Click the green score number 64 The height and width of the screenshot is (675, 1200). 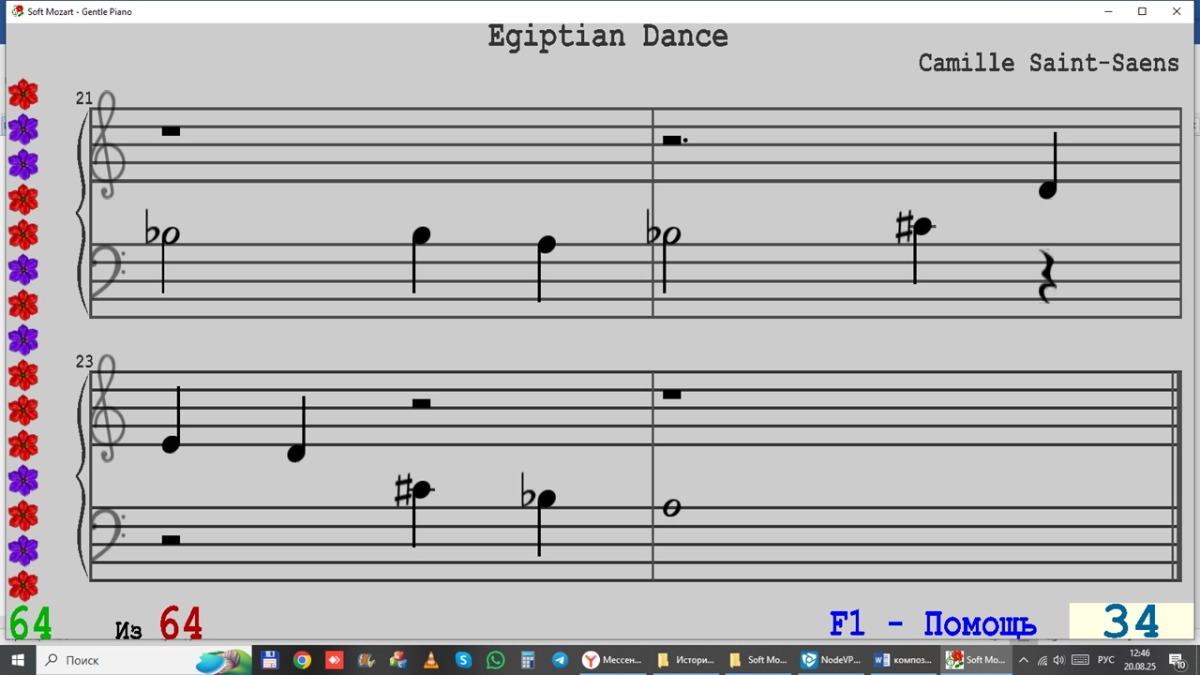click(x=30, y=623)
